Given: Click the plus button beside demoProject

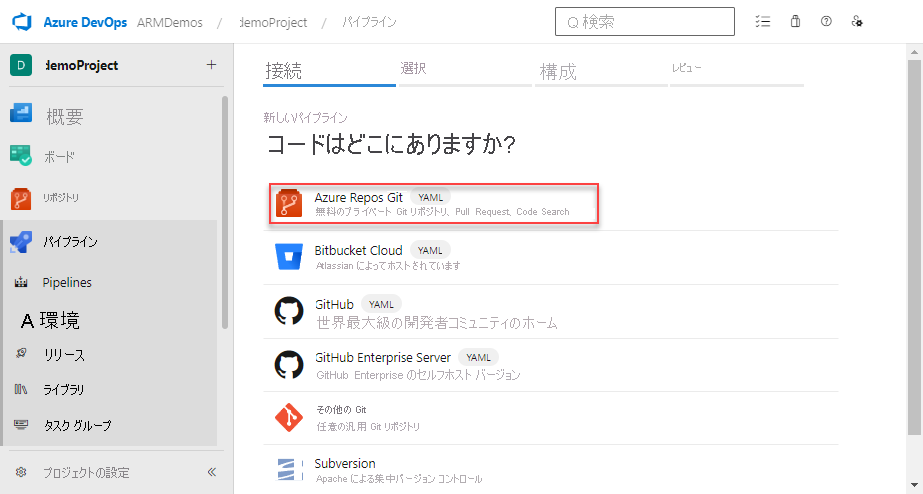Looking at the screenshot, I should tap(211, 65).
